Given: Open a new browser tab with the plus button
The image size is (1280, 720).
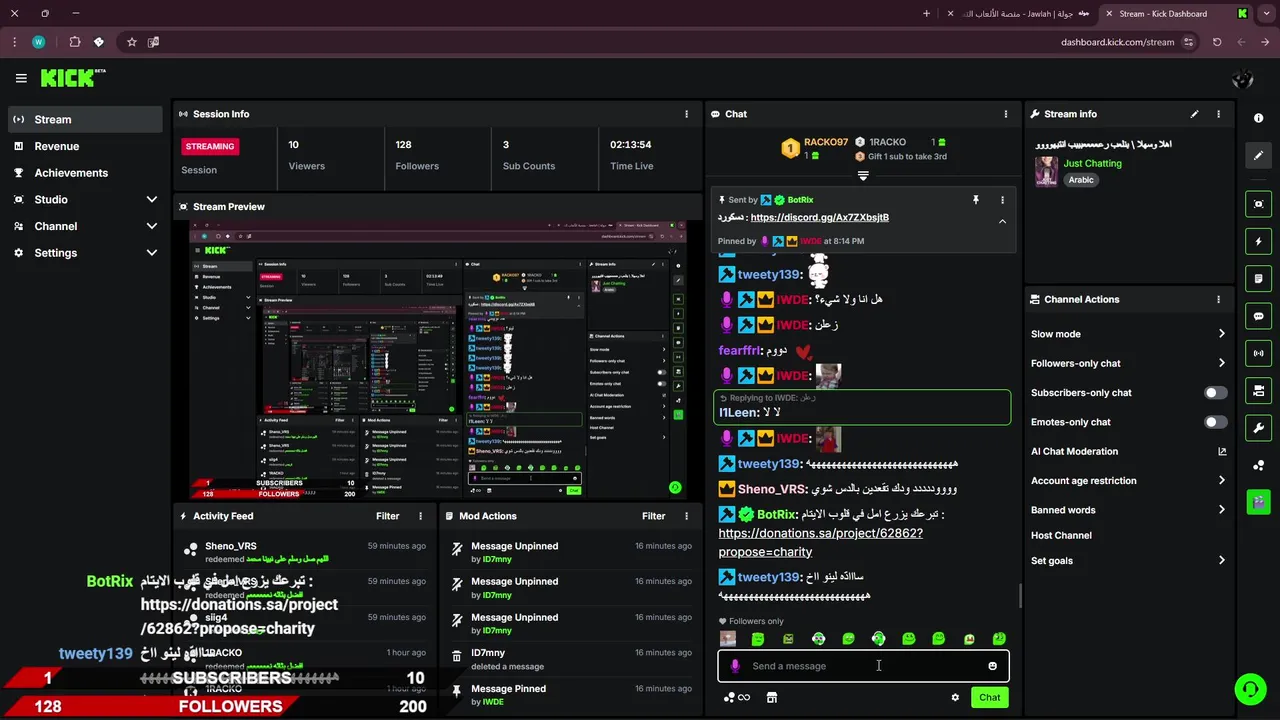Looking at the screenshot, I should click(926, 14).
